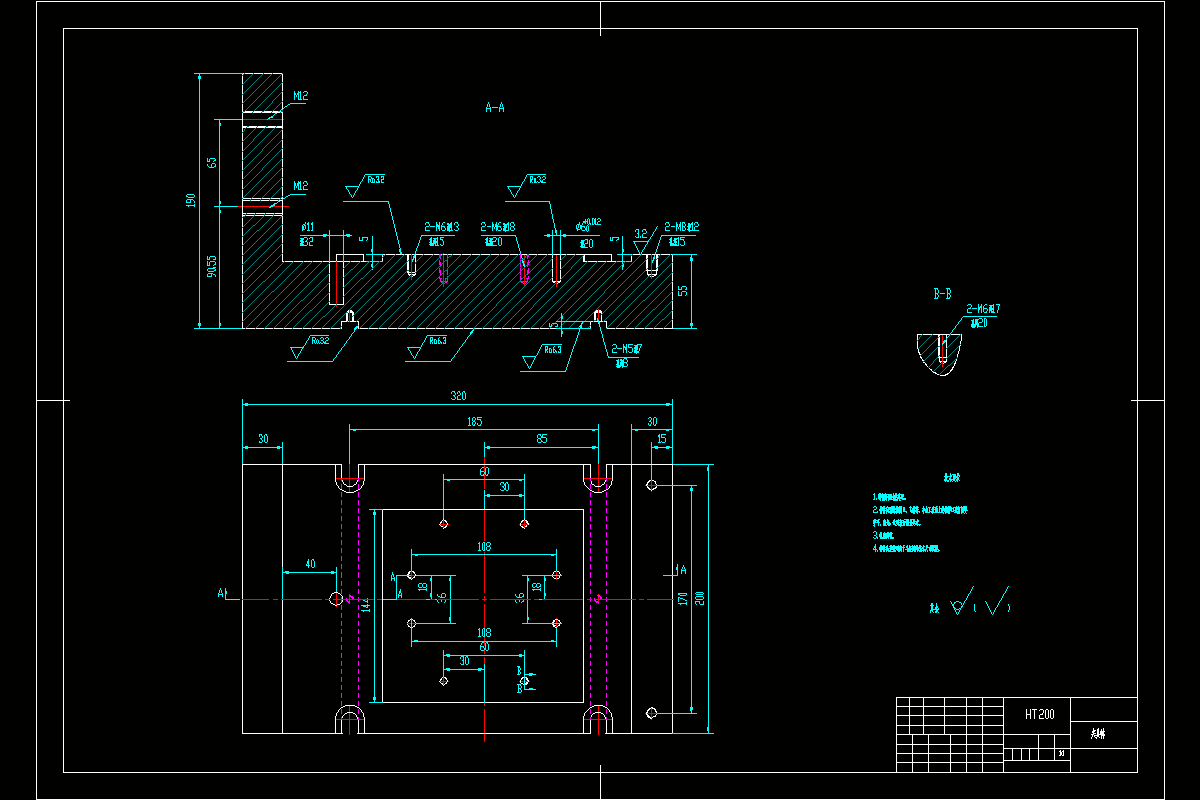Click the top-right corner hole in plan view

pos(651,485)
